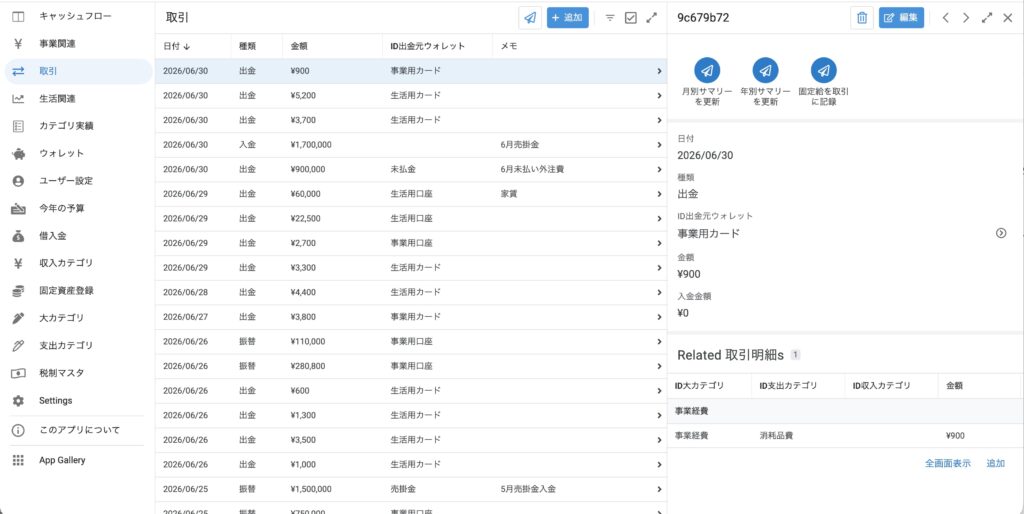Select the ¥3,800 事業用カード row

[x=411, y=317]
